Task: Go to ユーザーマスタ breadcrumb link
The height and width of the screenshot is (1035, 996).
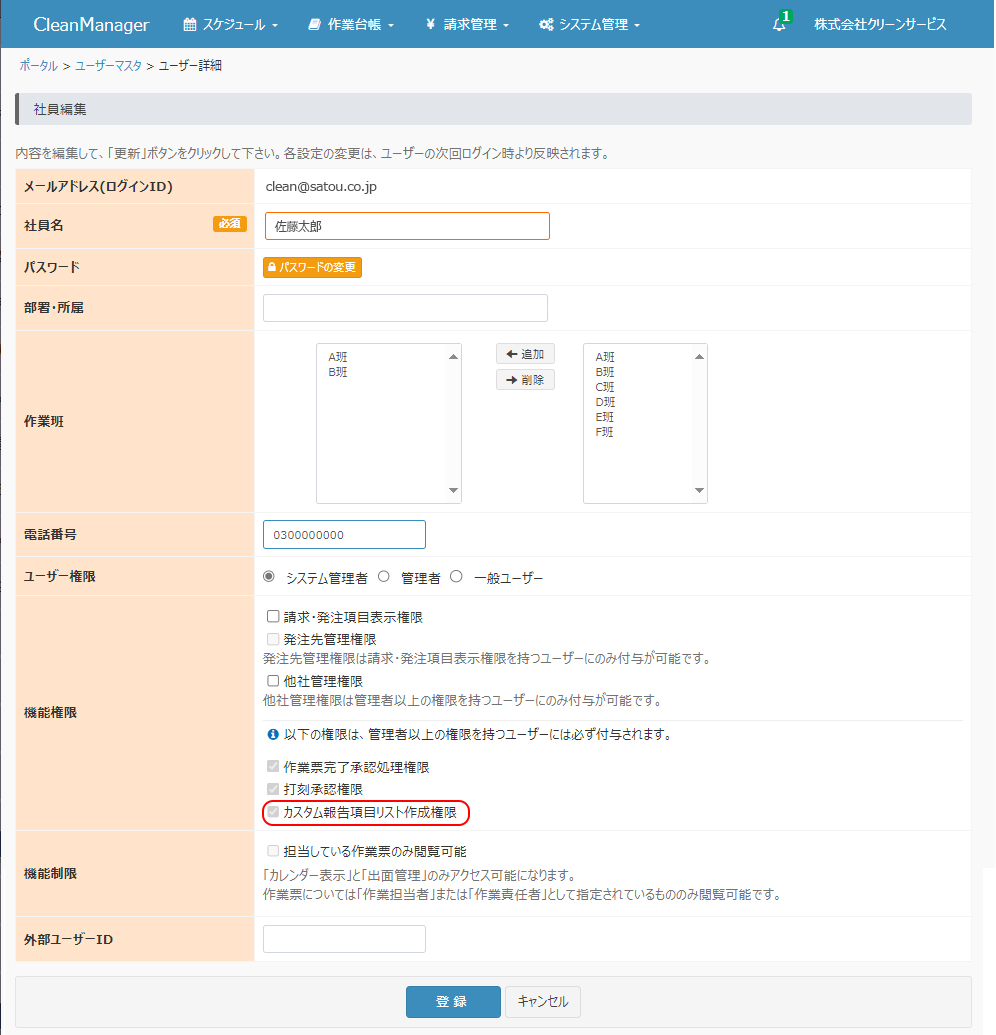Action: [108, 66]
